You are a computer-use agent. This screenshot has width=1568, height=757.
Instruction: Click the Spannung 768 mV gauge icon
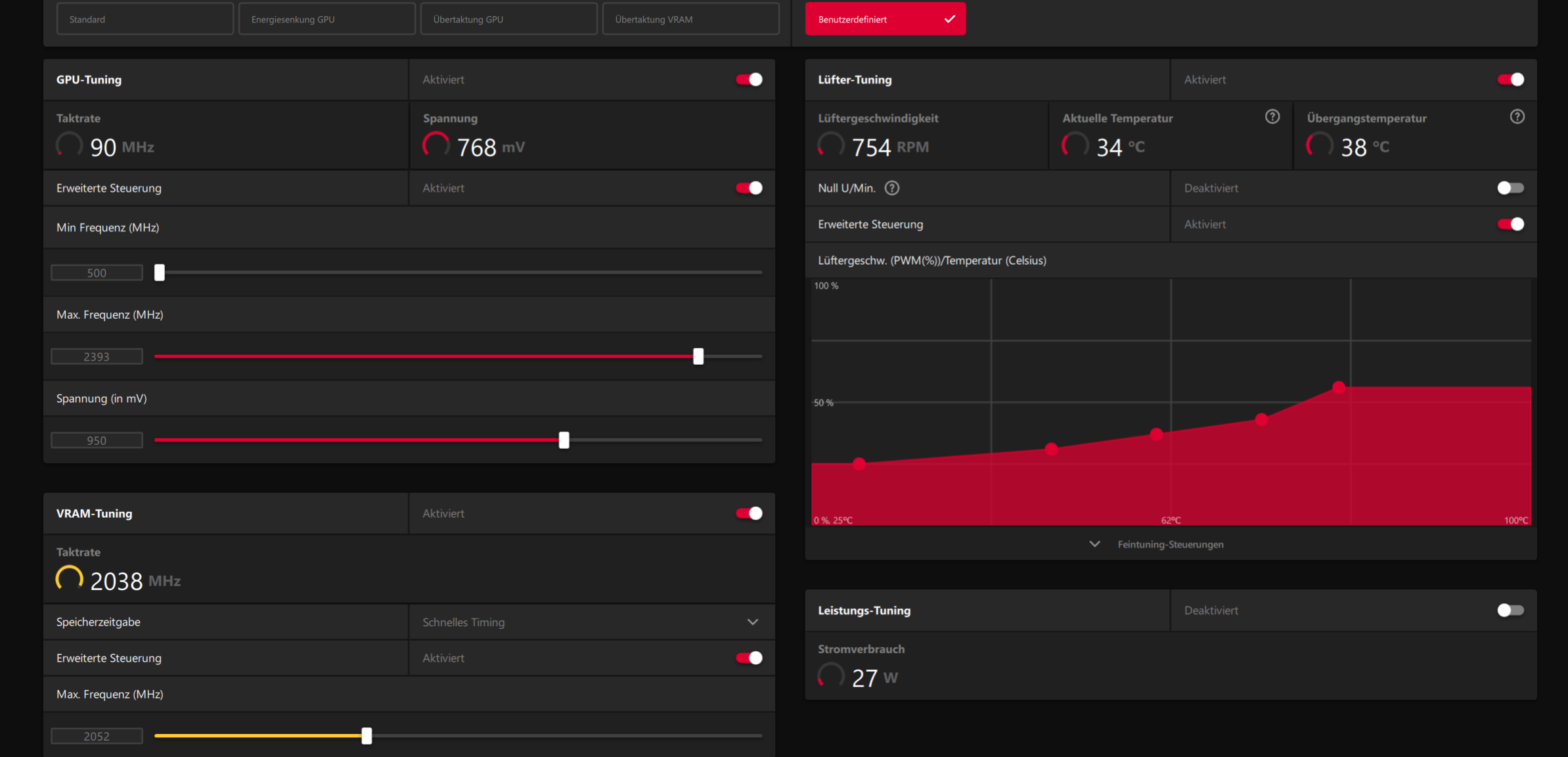click(x=436, y=145)
